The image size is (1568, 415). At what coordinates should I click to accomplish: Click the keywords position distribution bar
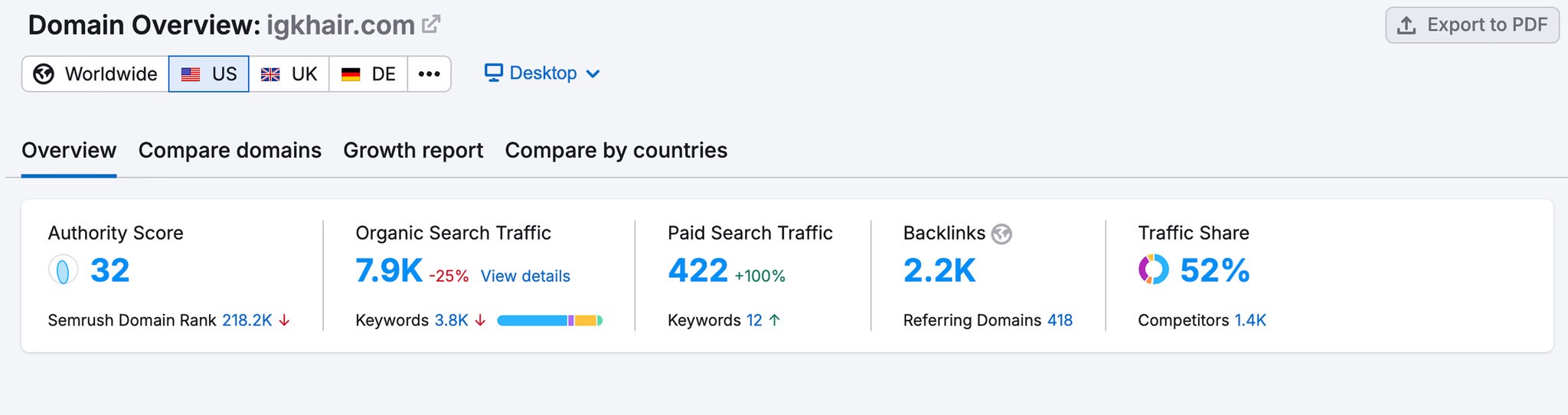click(x=550, y=321)
